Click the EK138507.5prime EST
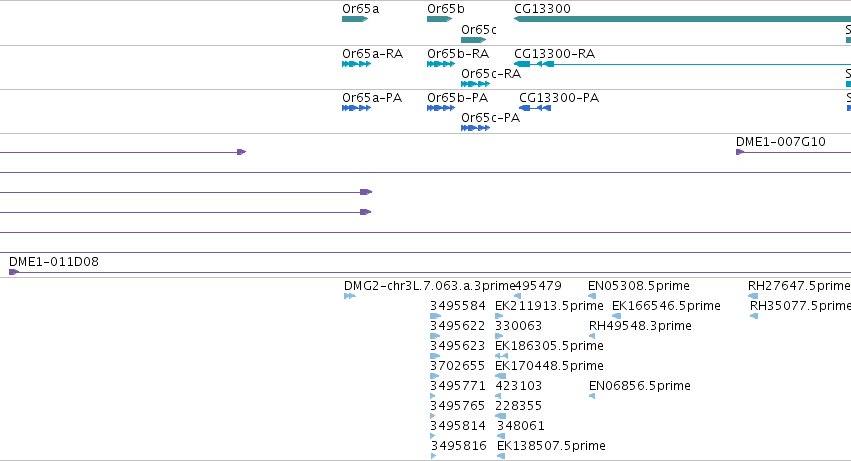Screen dimensions: 851x461 (501, 456)
